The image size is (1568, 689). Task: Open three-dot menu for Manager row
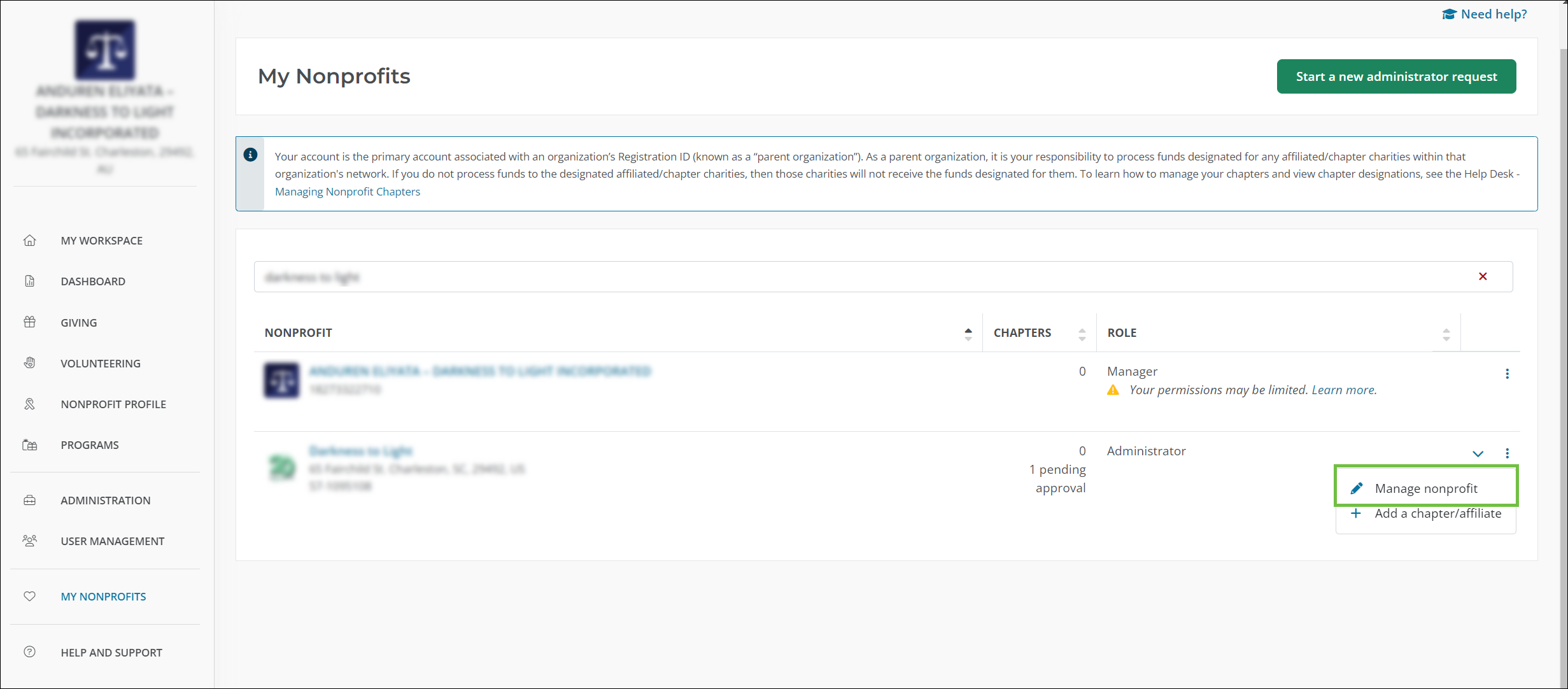(x=1507, y=374)
